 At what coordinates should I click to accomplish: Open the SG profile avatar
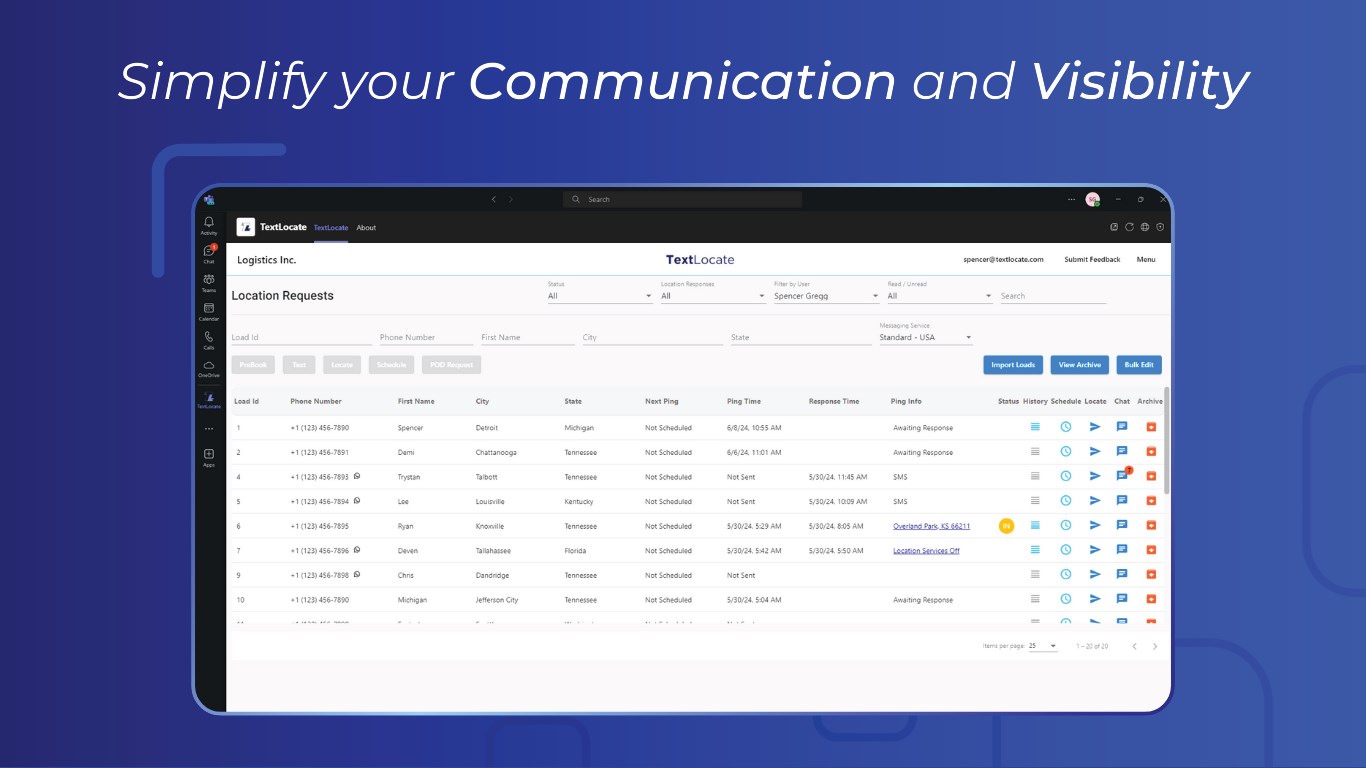tap(1092, 199)
